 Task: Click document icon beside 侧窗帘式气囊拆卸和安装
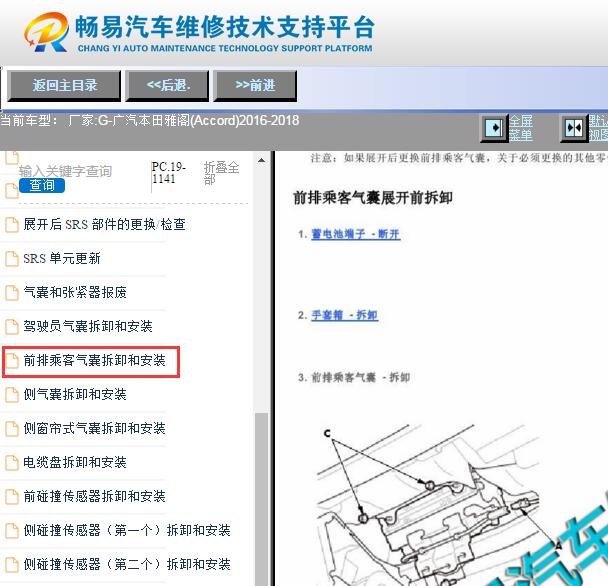(12, 429)
